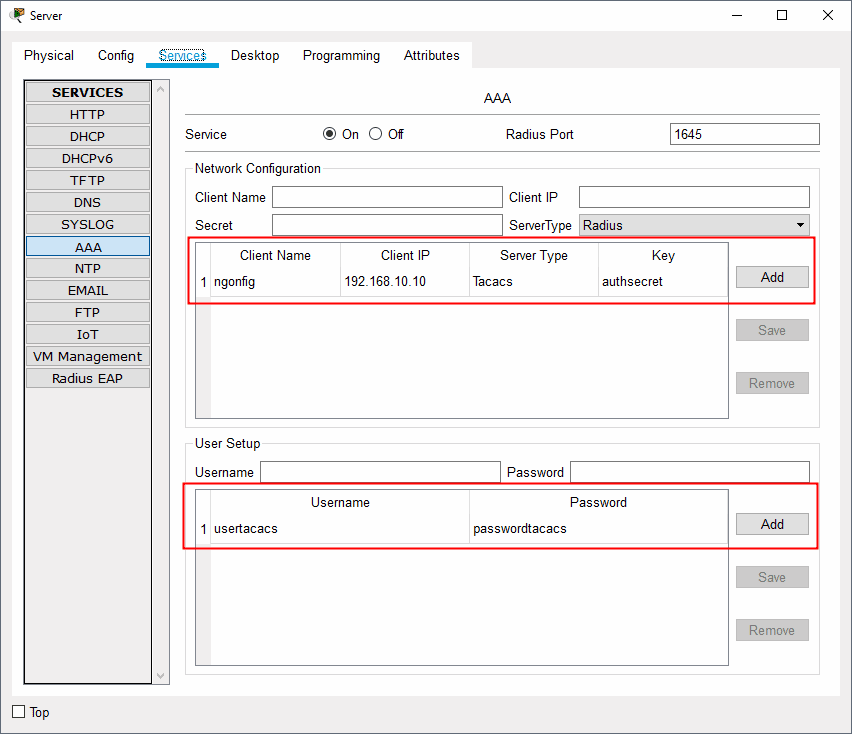Open the VM Management service
852x734 pixels.
click(x=88, y=356)
